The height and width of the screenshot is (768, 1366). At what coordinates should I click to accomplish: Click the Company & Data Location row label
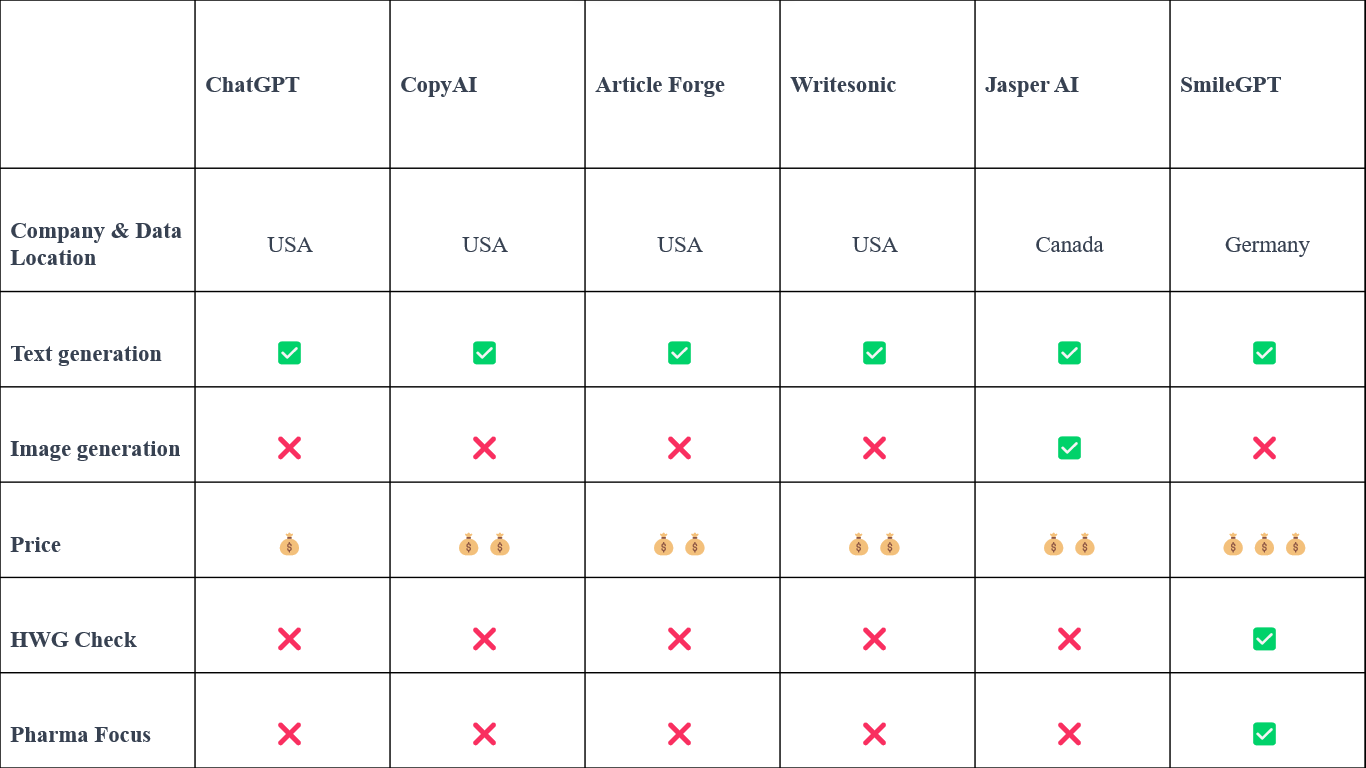point(96,244)
